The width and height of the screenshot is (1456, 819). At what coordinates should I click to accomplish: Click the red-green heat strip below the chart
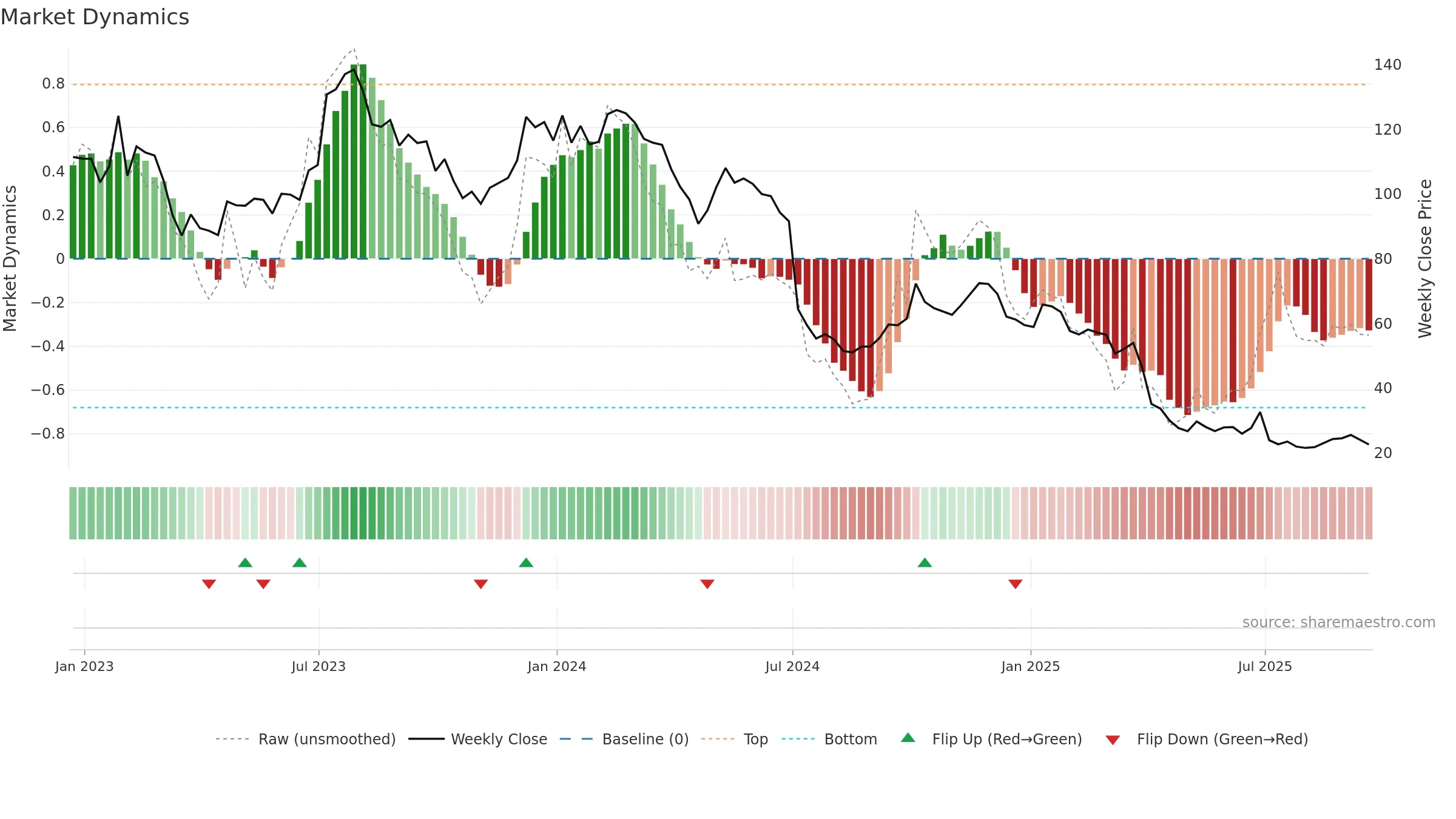(x=721, y=513)
